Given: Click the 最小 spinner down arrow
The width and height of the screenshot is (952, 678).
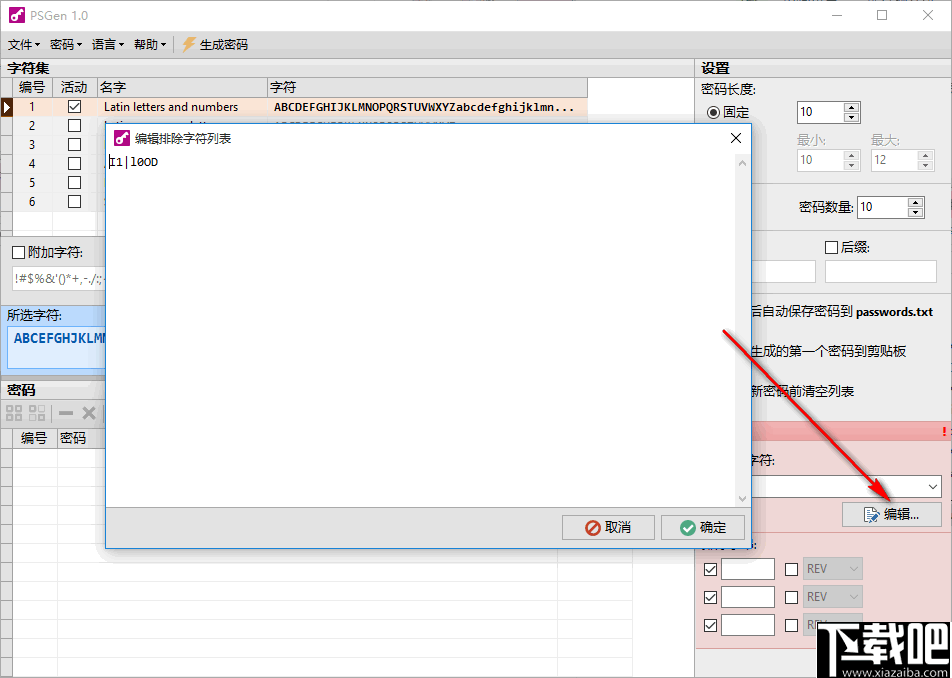Looking at the screenshot, I should (x=852, y=165).
